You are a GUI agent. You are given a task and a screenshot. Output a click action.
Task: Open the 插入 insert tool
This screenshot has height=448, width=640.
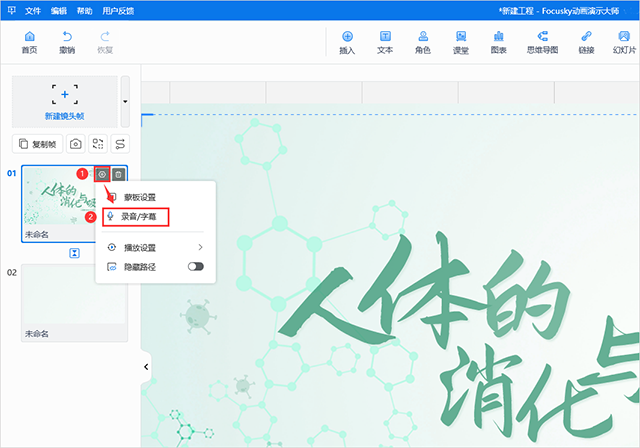[347, 43]
